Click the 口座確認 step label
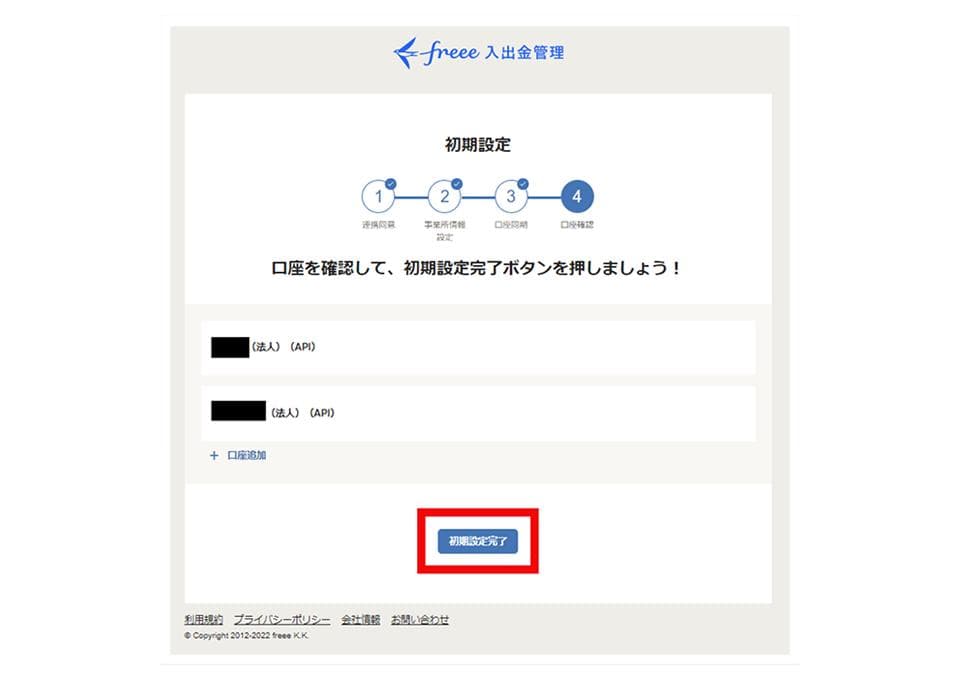 (577, 225)
